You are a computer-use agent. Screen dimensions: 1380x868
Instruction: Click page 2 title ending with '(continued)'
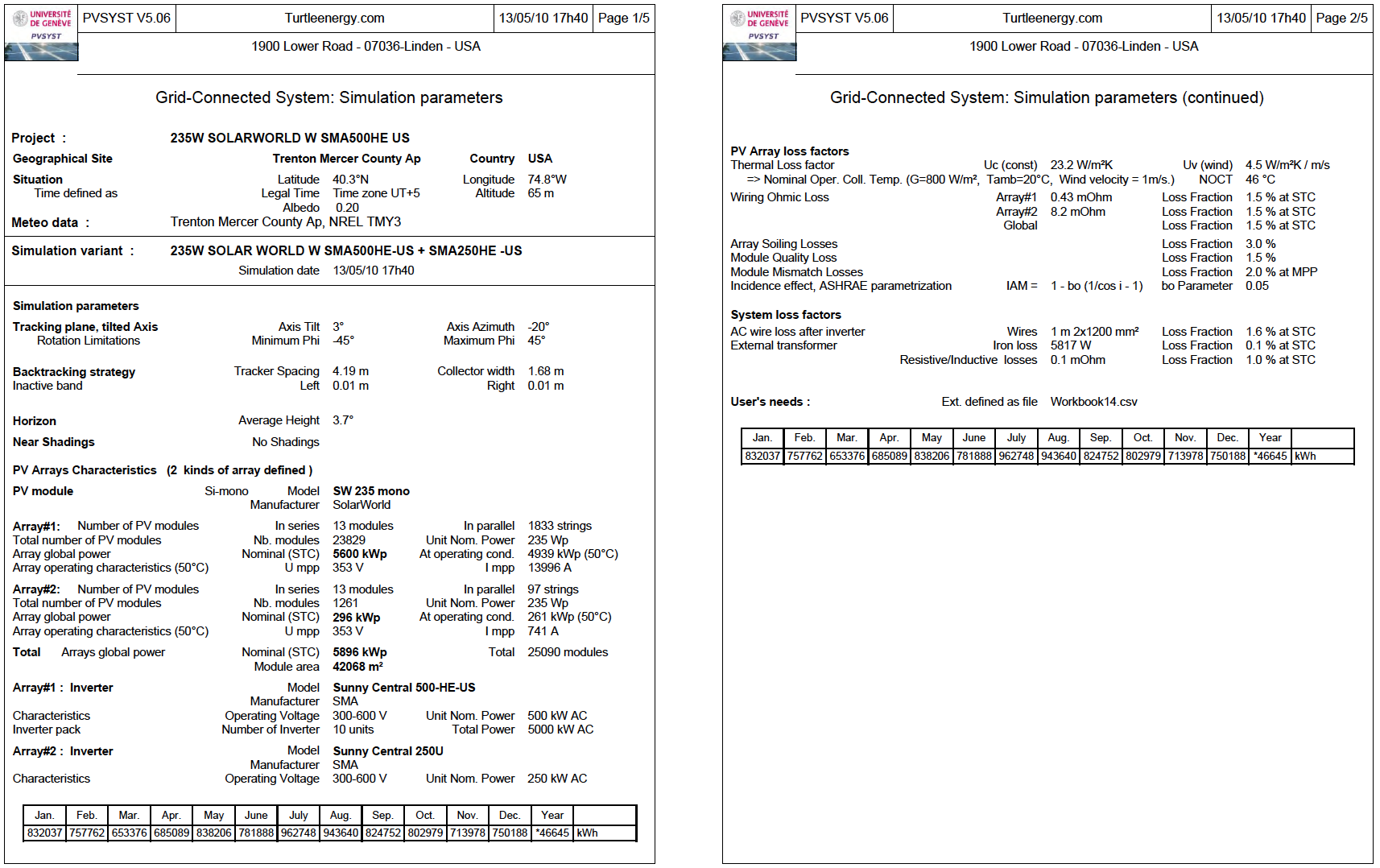1047,97
